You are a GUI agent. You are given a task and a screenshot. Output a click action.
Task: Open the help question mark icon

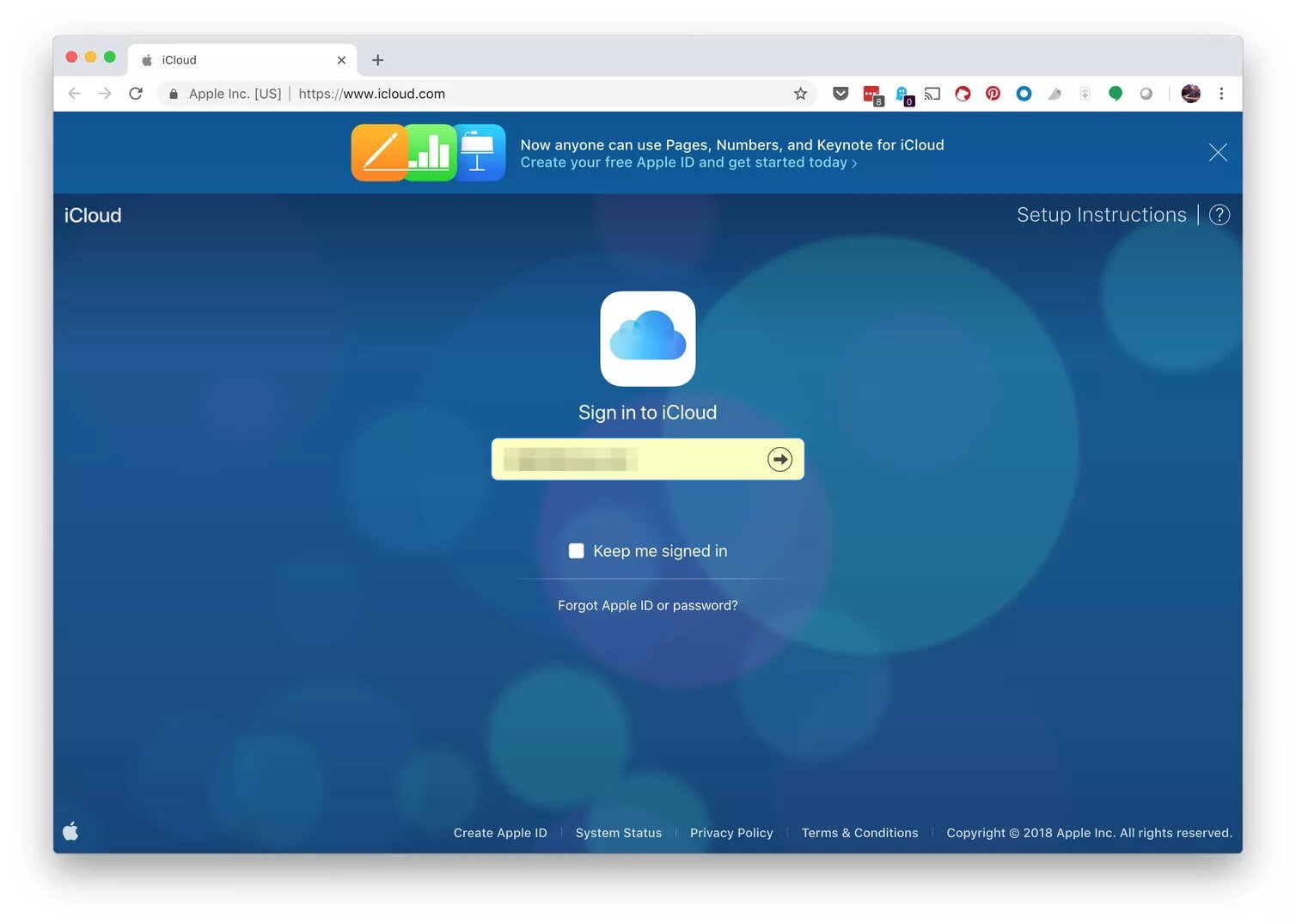tap(1220, 215)
